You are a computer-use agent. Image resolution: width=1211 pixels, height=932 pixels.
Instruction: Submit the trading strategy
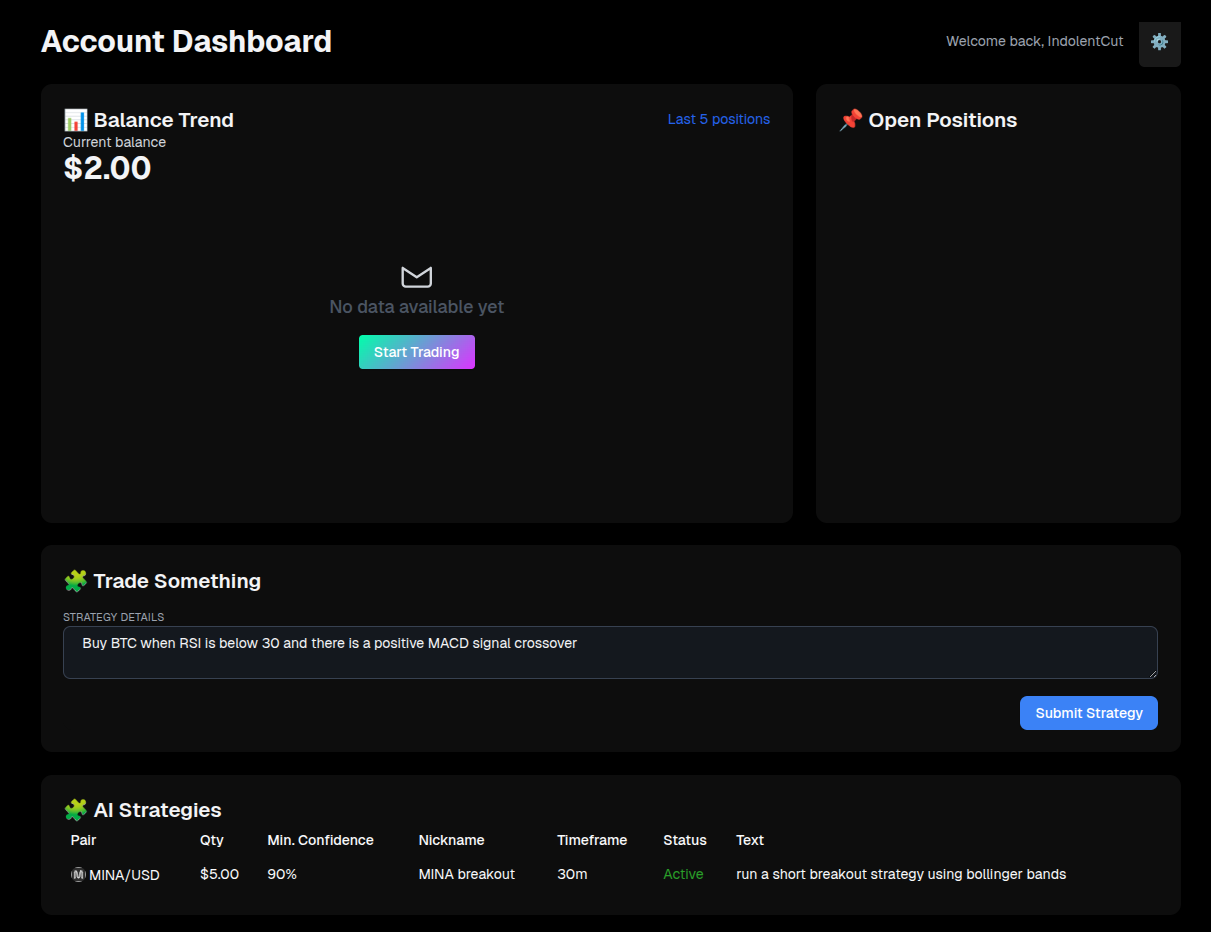coord(1088,712)
